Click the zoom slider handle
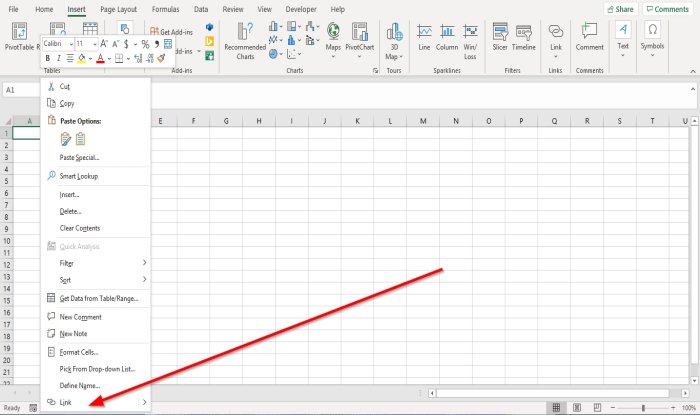 [643, 407]
